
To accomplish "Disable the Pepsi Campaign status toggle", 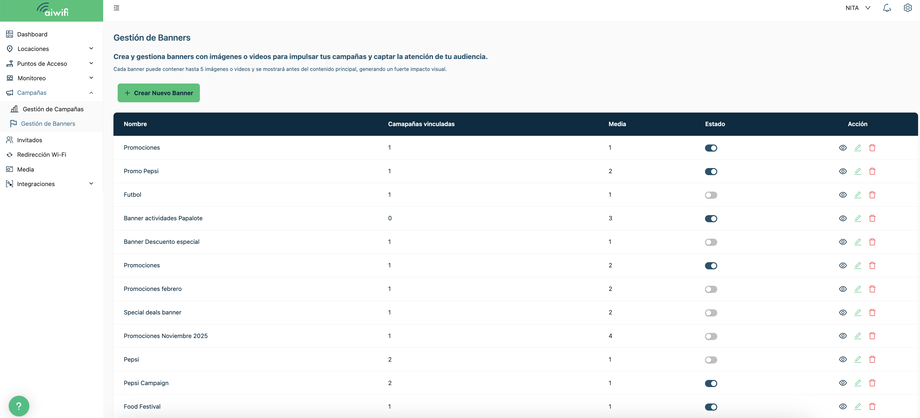I will 711,383.
